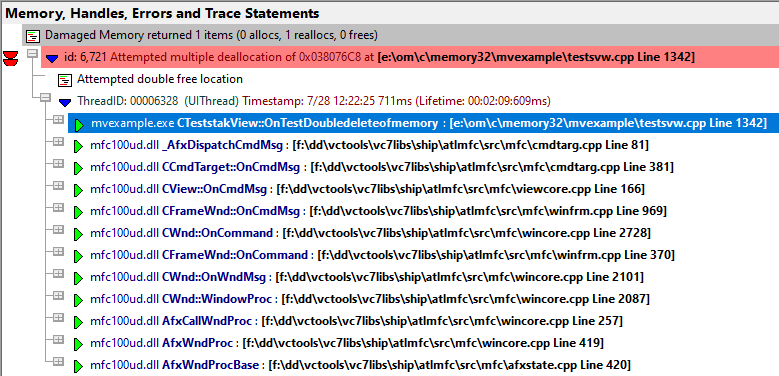Select the wincore.cpp Line 2087 frame
Image resolution: width=779 pixels, height=376 pixels.
coord(370,299)
